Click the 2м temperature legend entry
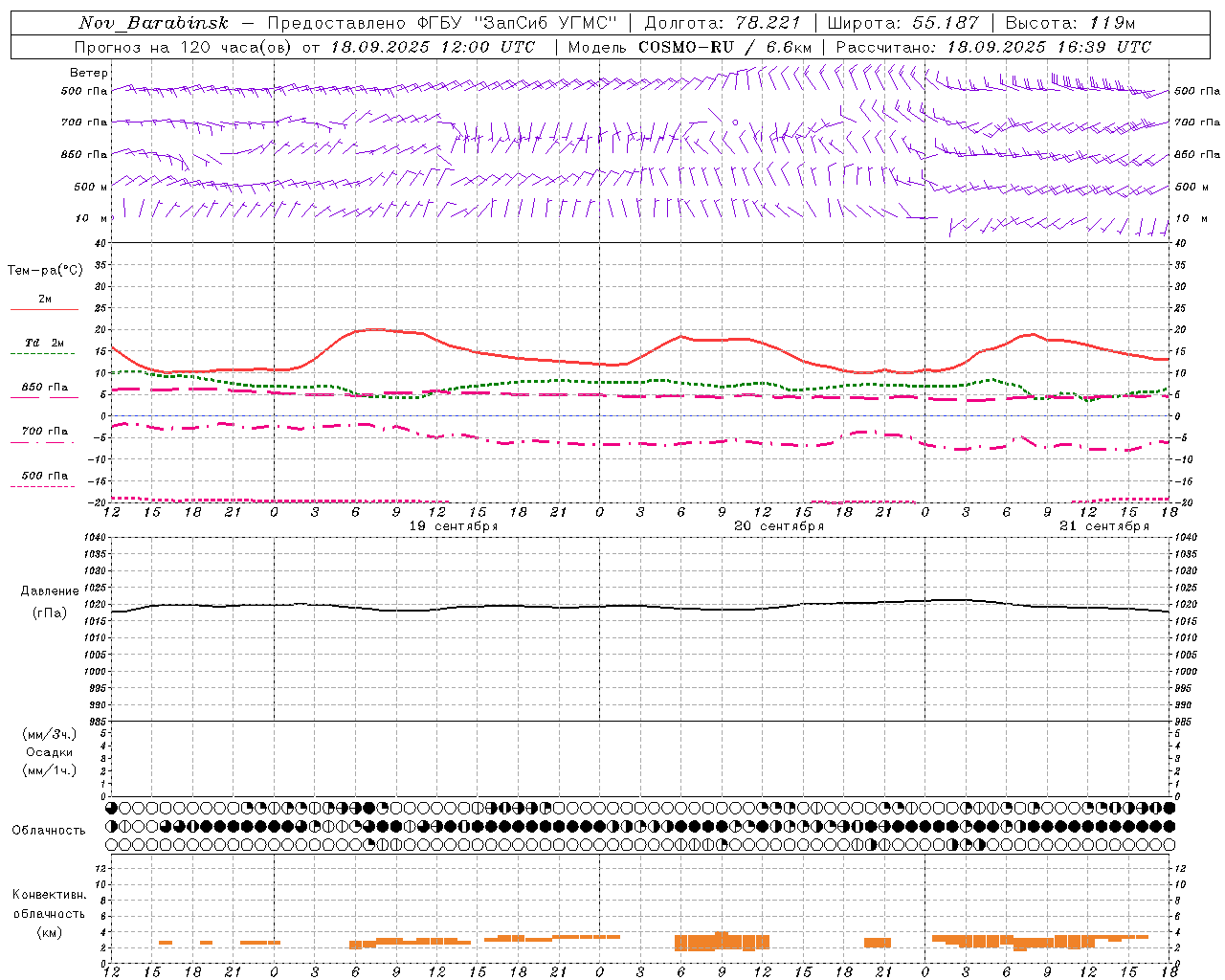The image size is (1225, 980). tap(45, 299)
